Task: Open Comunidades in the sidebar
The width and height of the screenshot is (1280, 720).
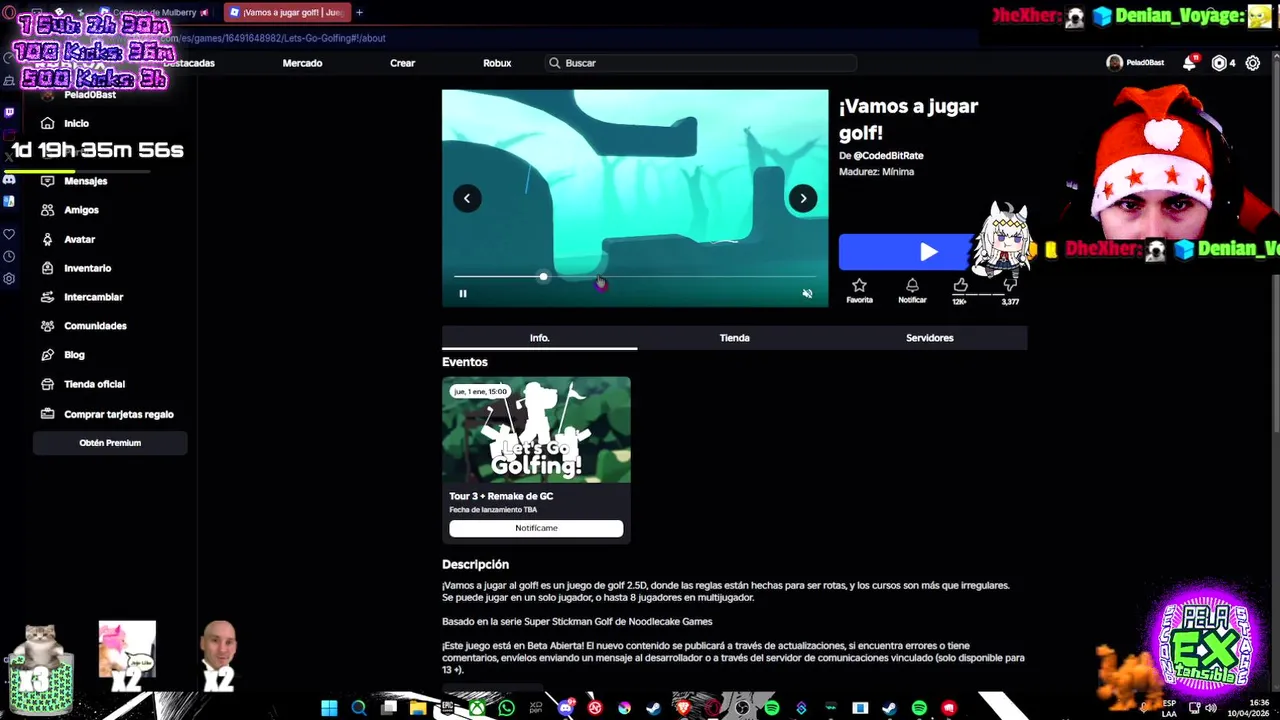Action: 95,326
